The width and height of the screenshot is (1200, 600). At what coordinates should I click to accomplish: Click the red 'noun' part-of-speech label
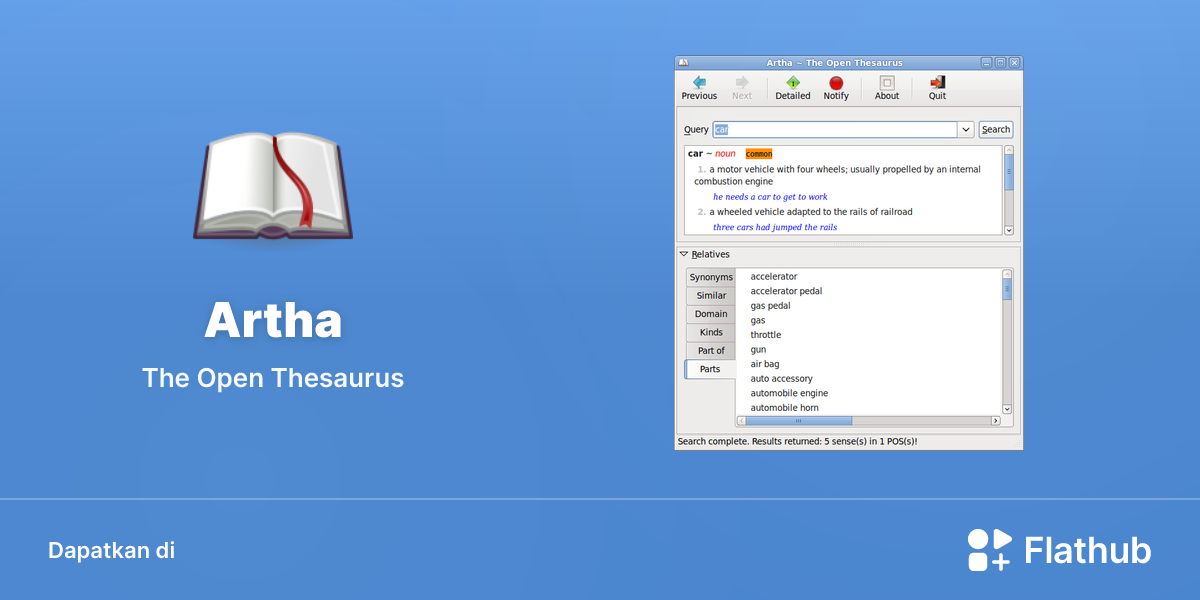pos(725,154)
